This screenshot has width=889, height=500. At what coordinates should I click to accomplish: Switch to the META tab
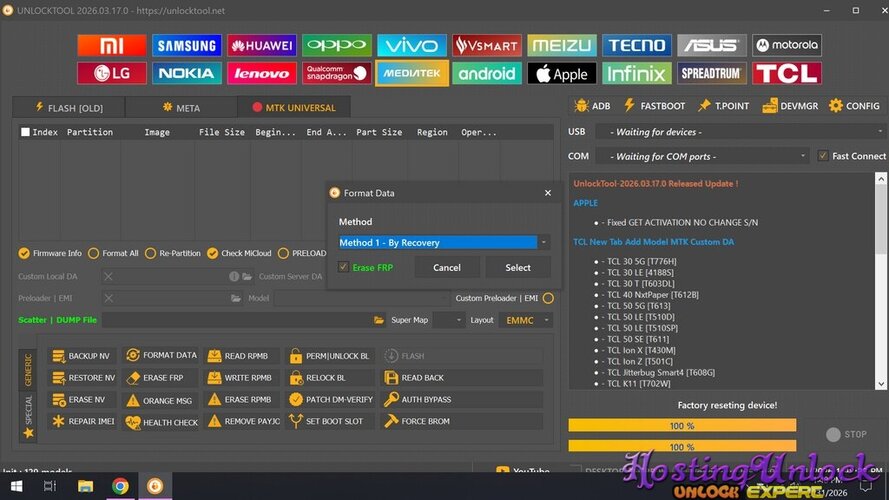coord(181,108)
